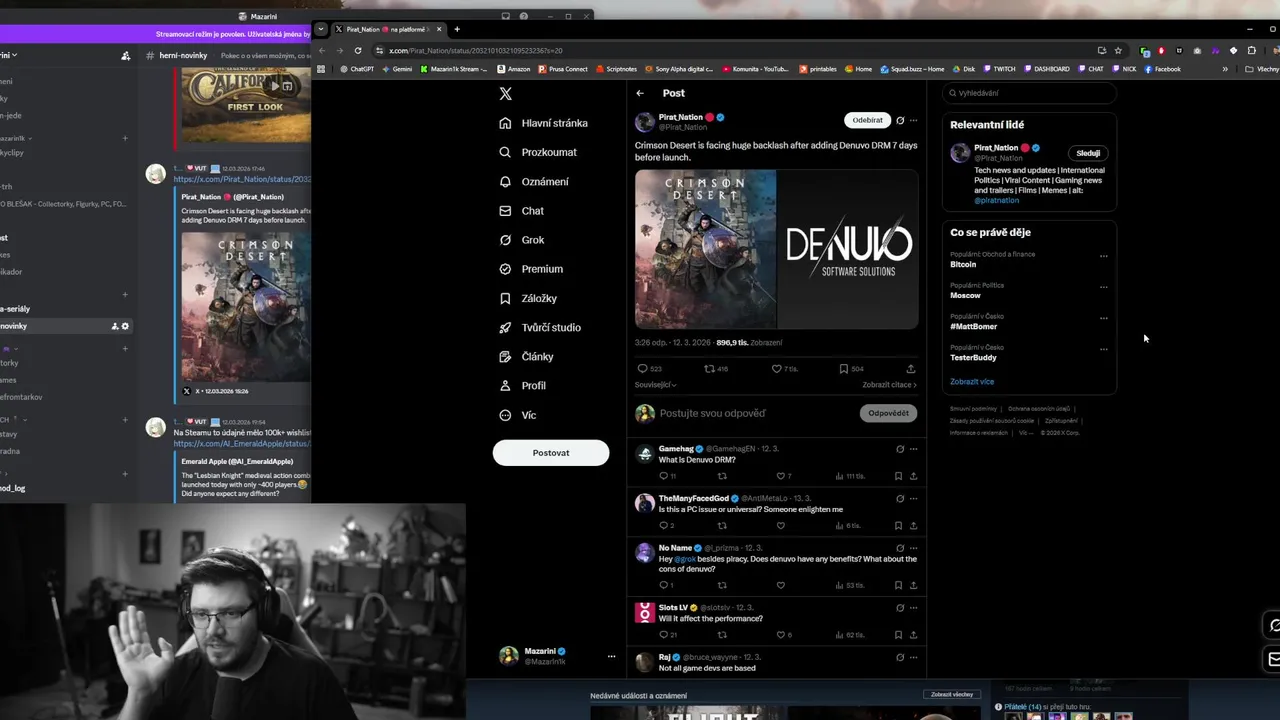Select Pirat_Nation browser tab
Viewport: 1280px width, 720px height.
coord(388,29)
